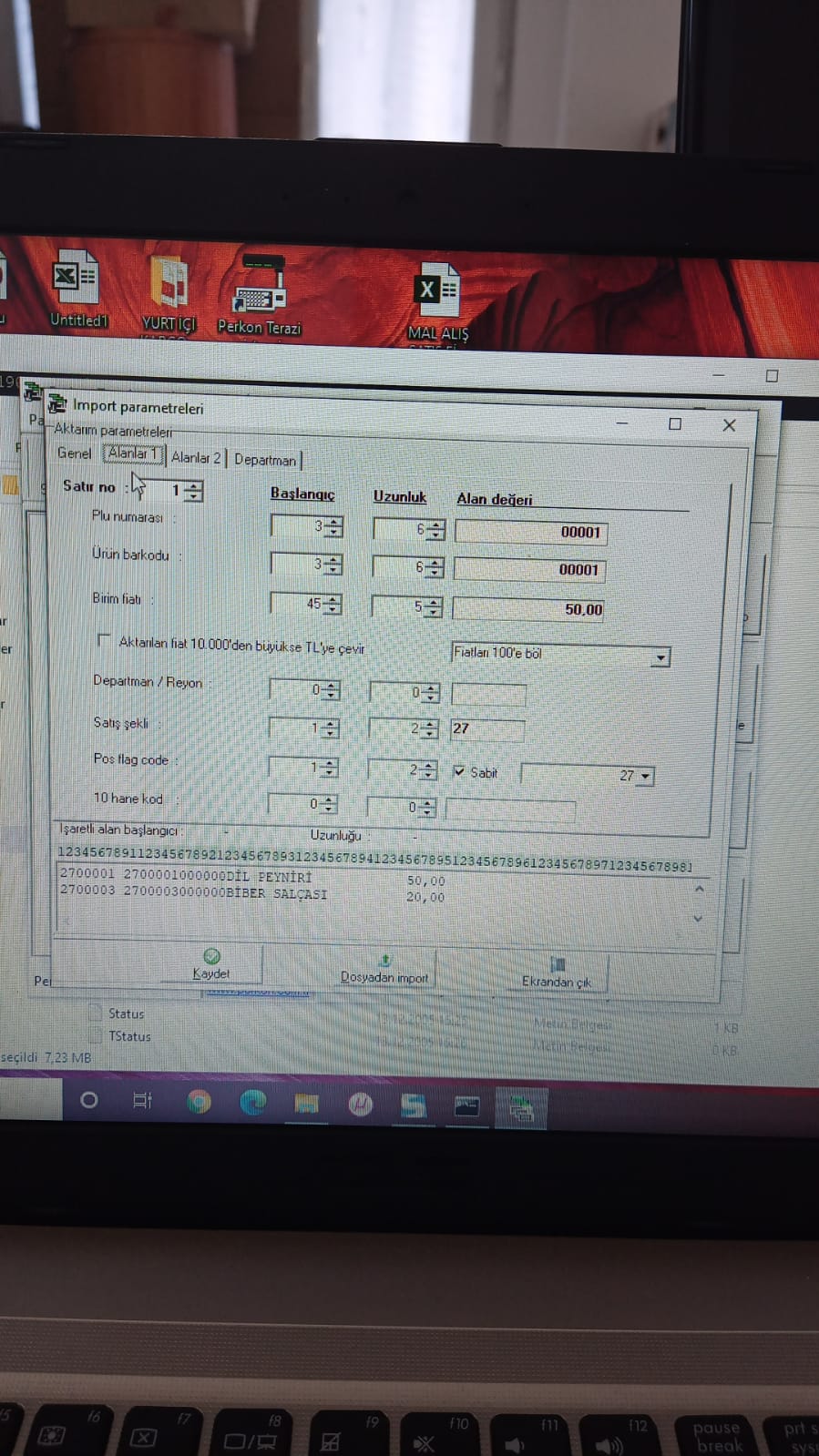This screenshot has width=819, height=1456.
Task: Enable Aktarılan fiat 10.000'den büyükse checkbox
Action: coord(104,640)
